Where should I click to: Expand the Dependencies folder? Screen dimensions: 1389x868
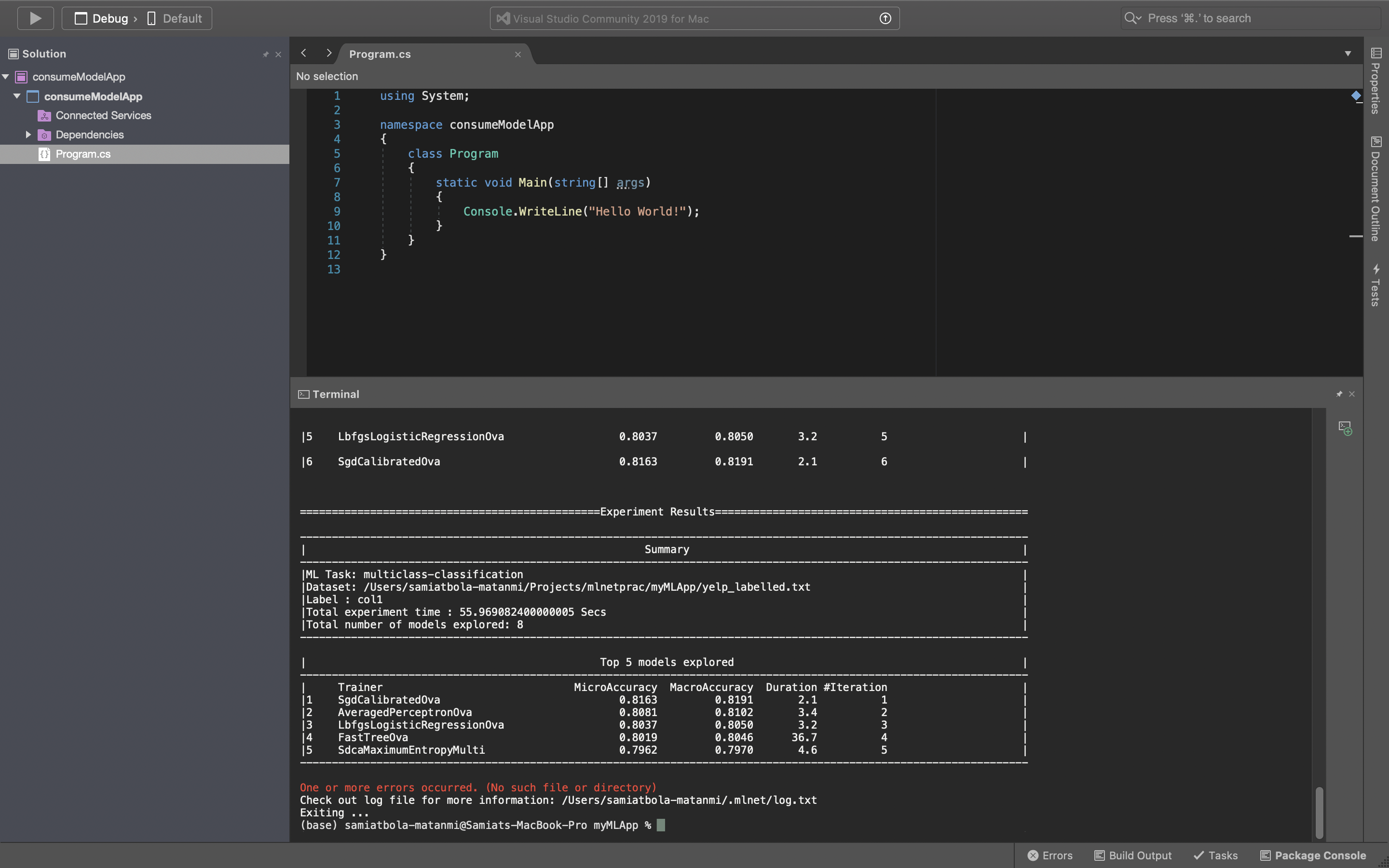[27, 135]
